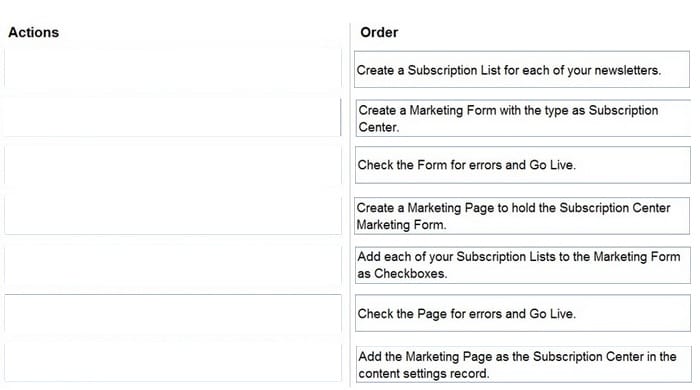Choose the 'Check the Form for errors' item
The width and height of the screenshot is (700, 390).
(523, 165)
